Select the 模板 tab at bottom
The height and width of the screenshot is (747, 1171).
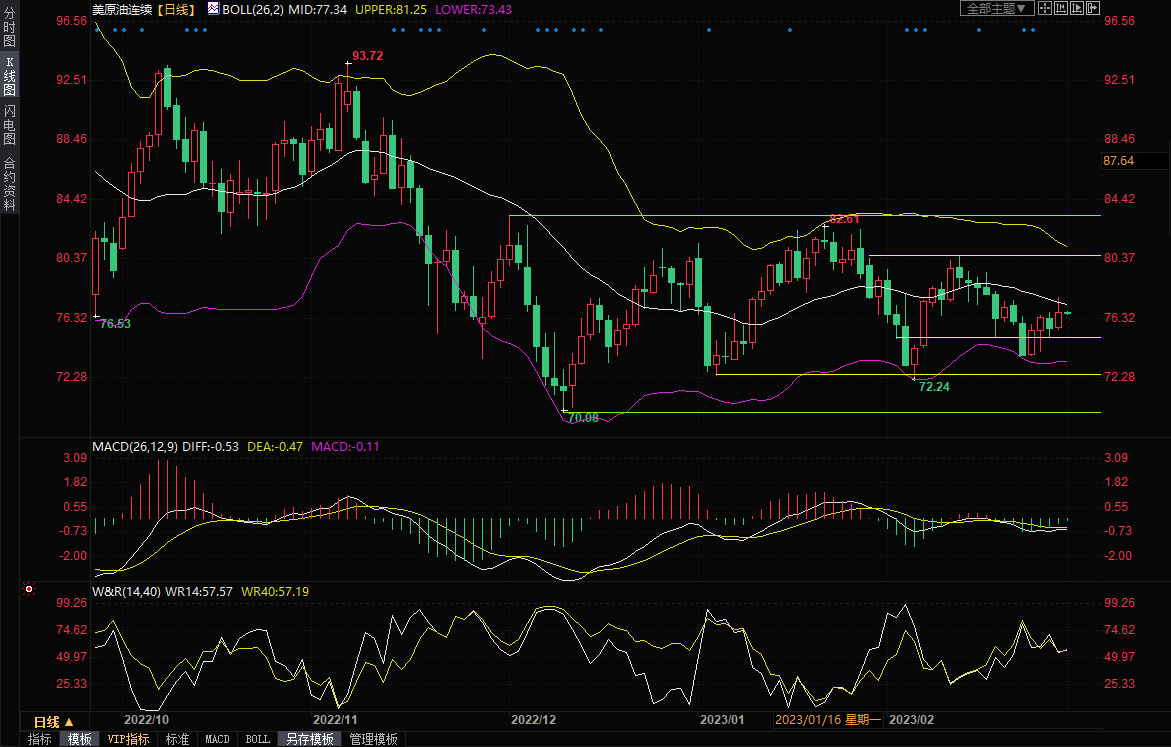click(80, 739)
